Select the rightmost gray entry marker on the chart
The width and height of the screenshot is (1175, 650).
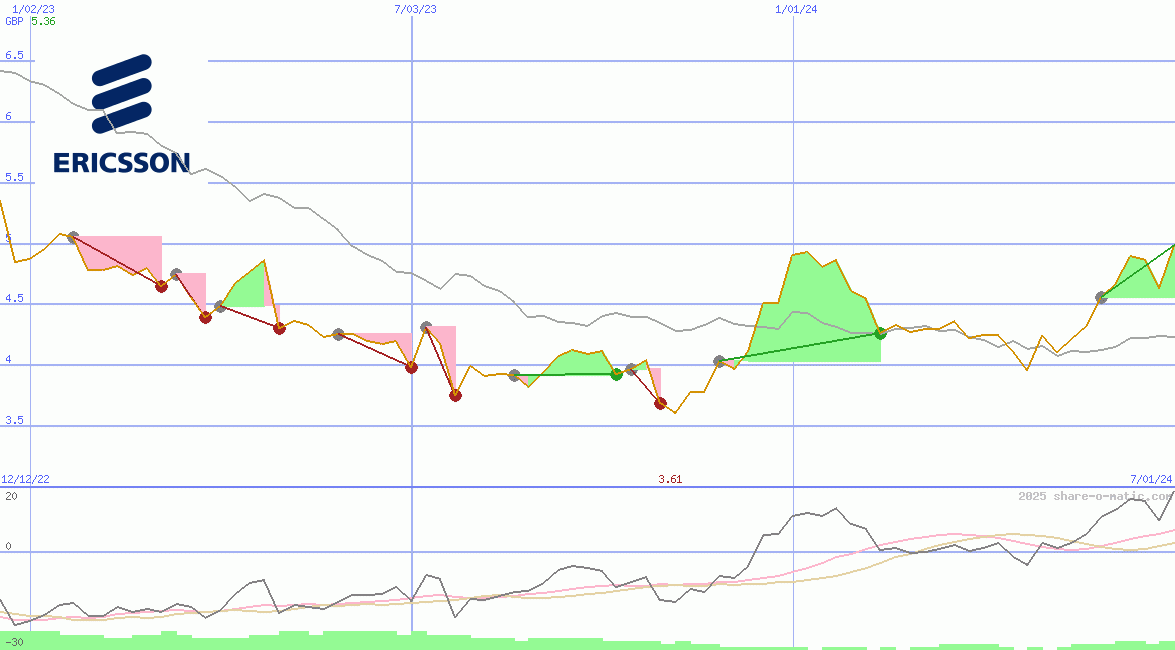click(1101, 297)
